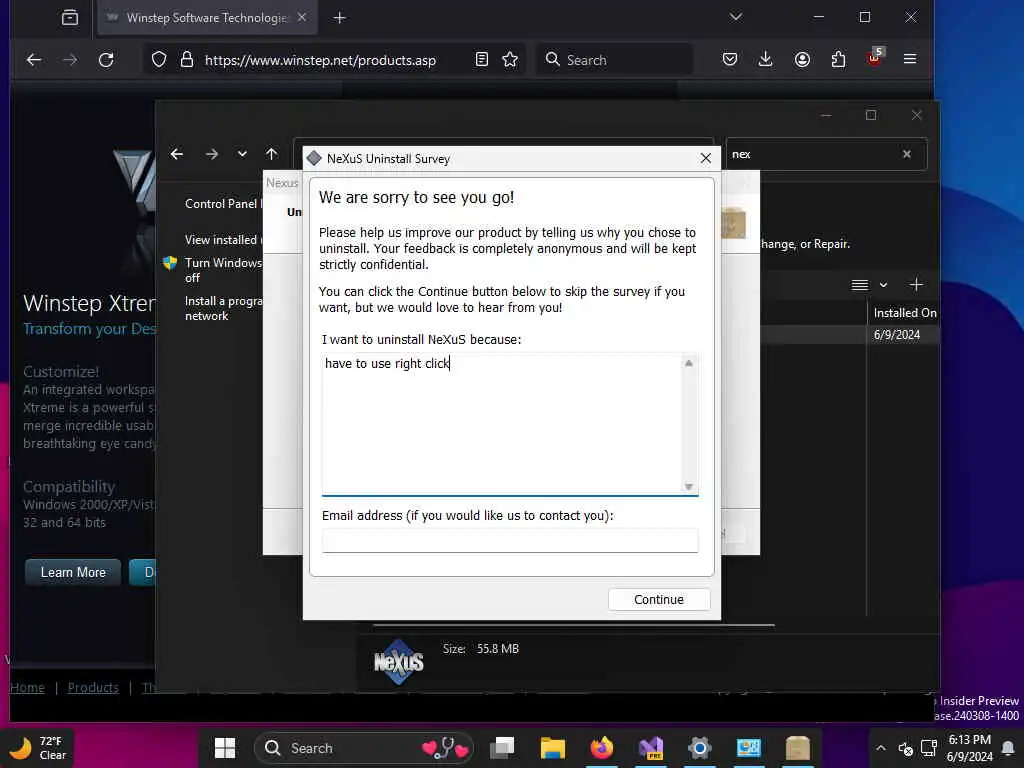1024x768 pixels.
Task: Click the Installed On column header
Action: 904,313
